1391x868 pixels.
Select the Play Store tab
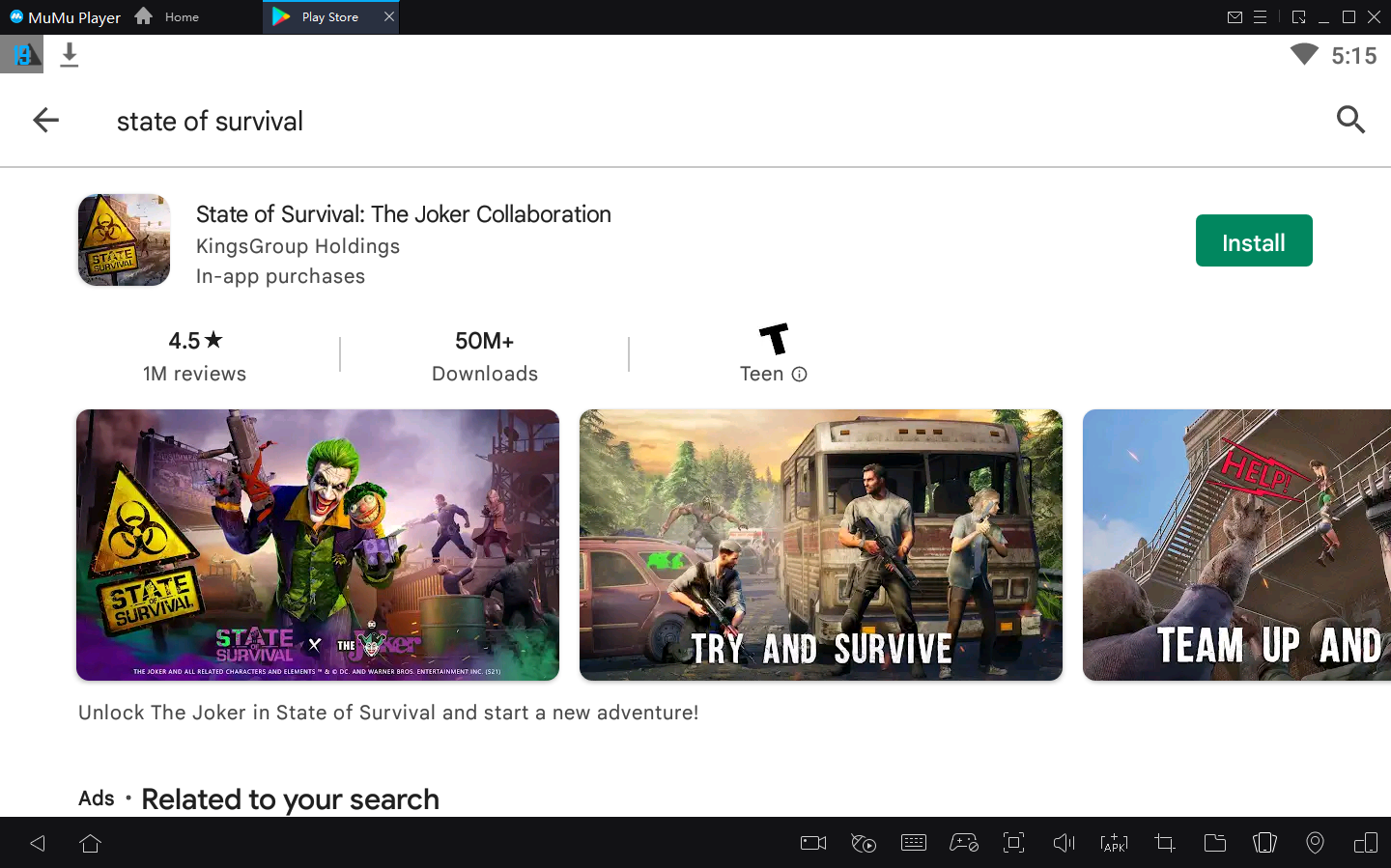tap(330, 17)
